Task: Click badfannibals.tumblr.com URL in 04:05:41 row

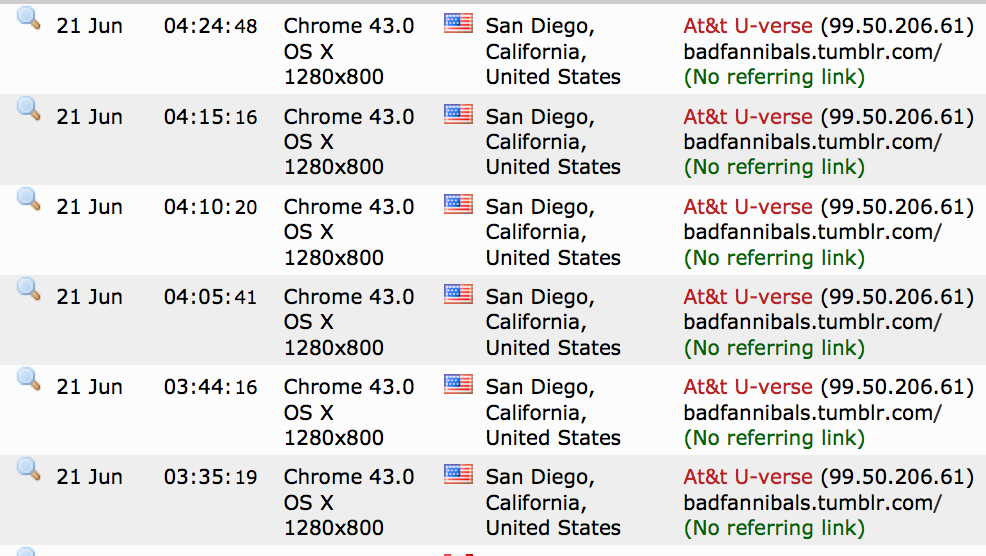Action: 812,322
